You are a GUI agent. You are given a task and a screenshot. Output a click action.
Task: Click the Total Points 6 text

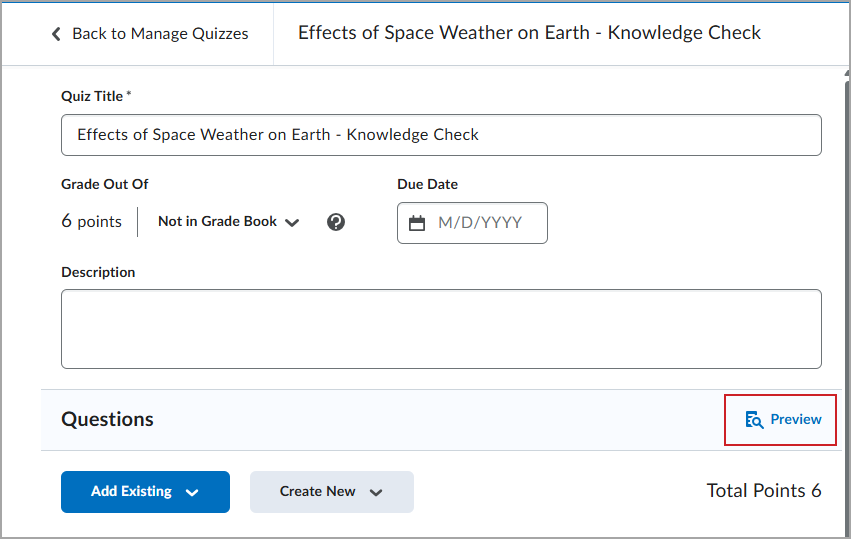tap(764, 491)
